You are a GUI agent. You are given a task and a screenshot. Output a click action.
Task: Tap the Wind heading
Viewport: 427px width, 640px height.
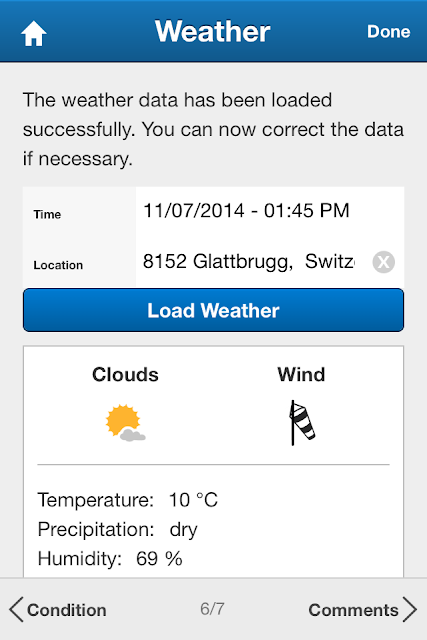[x=301, y=374]
